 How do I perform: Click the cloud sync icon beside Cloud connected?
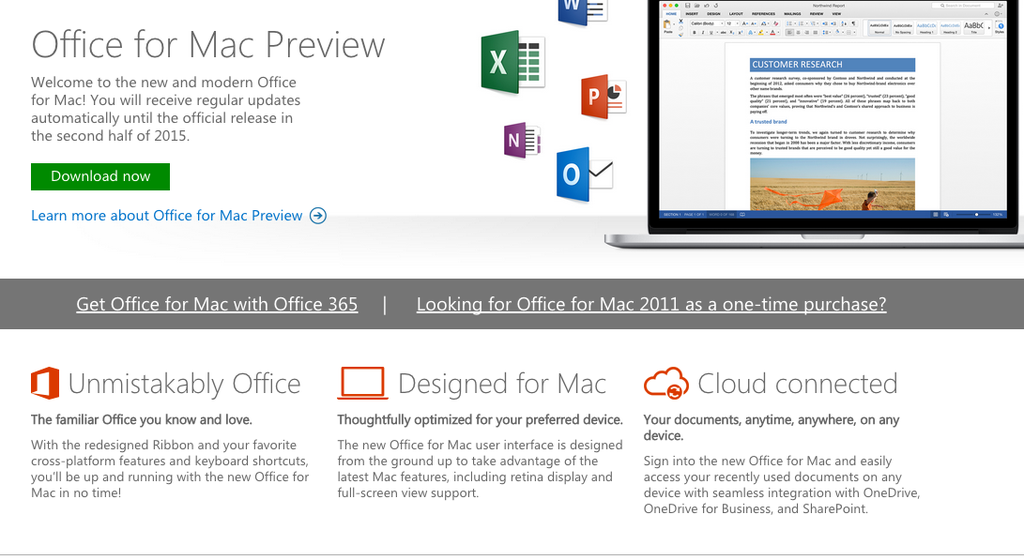(666, 382)
